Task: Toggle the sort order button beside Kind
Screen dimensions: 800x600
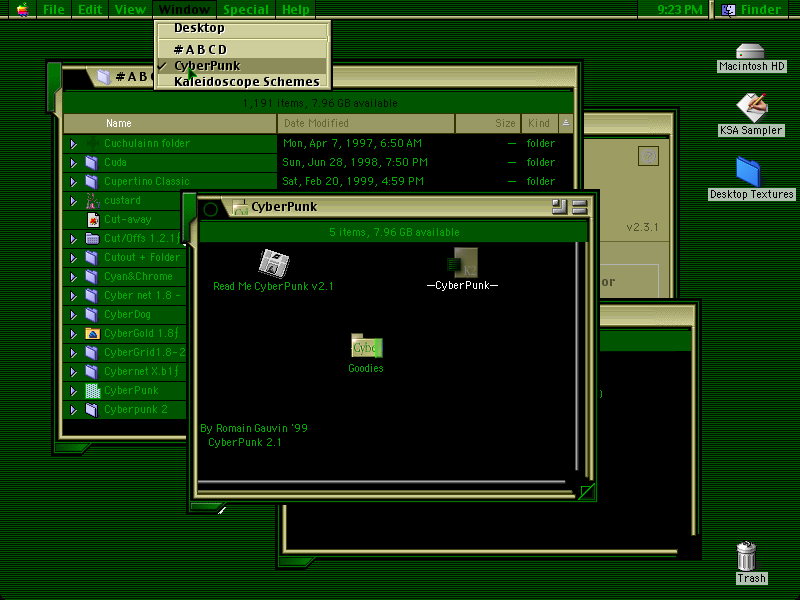Action: pyautogui.click(x=566, y=123)
